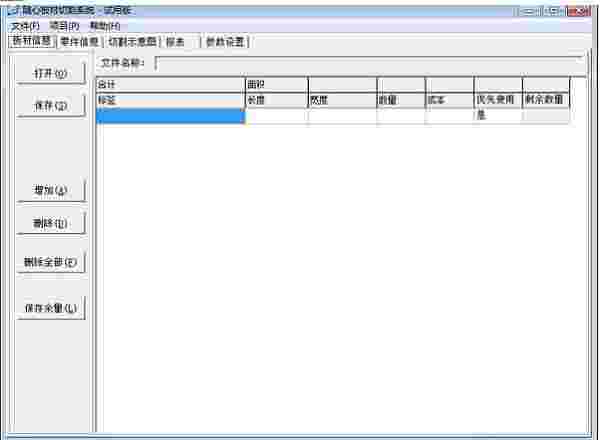Image resolution: width=600 pixels, height=440 pixels.
Task: Click the 合计 summary cell
Action: tap(170, 85)
